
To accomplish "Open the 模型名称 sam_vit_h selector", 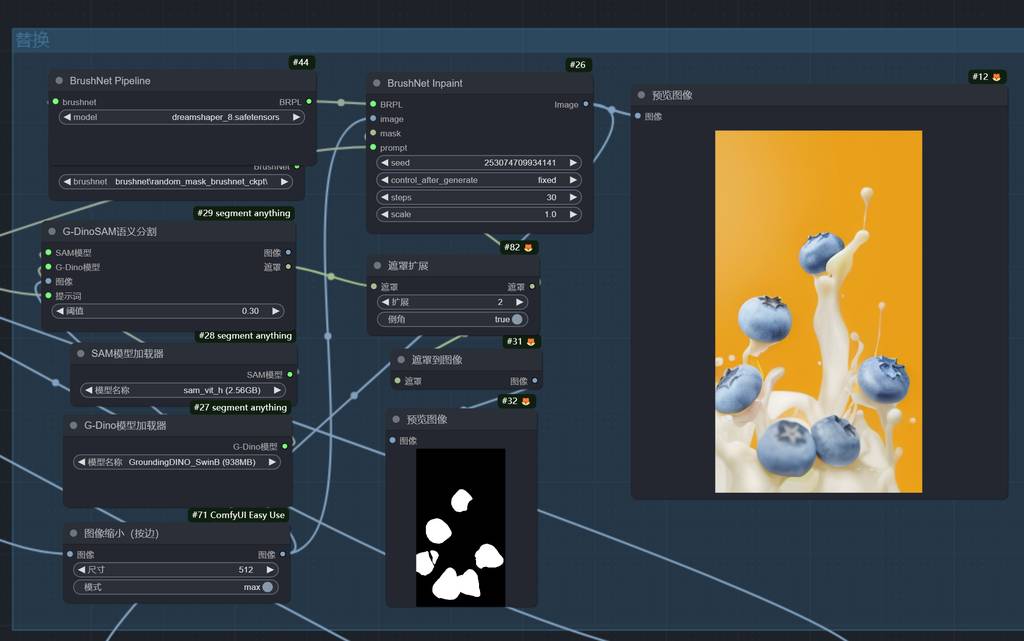I will click(x=181, y=390).
